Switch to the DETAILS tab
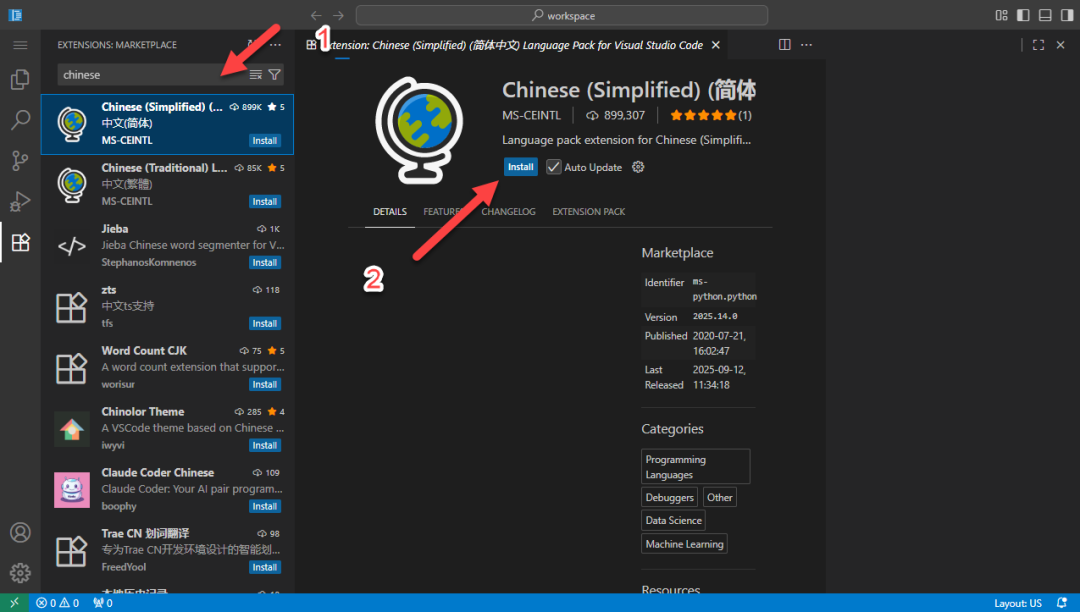Screen dimensions: 1080x612 click(x=390, y=211)
